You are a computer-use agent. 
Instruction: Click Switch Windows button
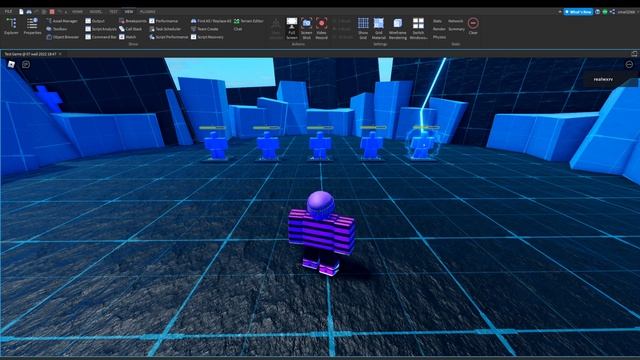tap(418, 28)
